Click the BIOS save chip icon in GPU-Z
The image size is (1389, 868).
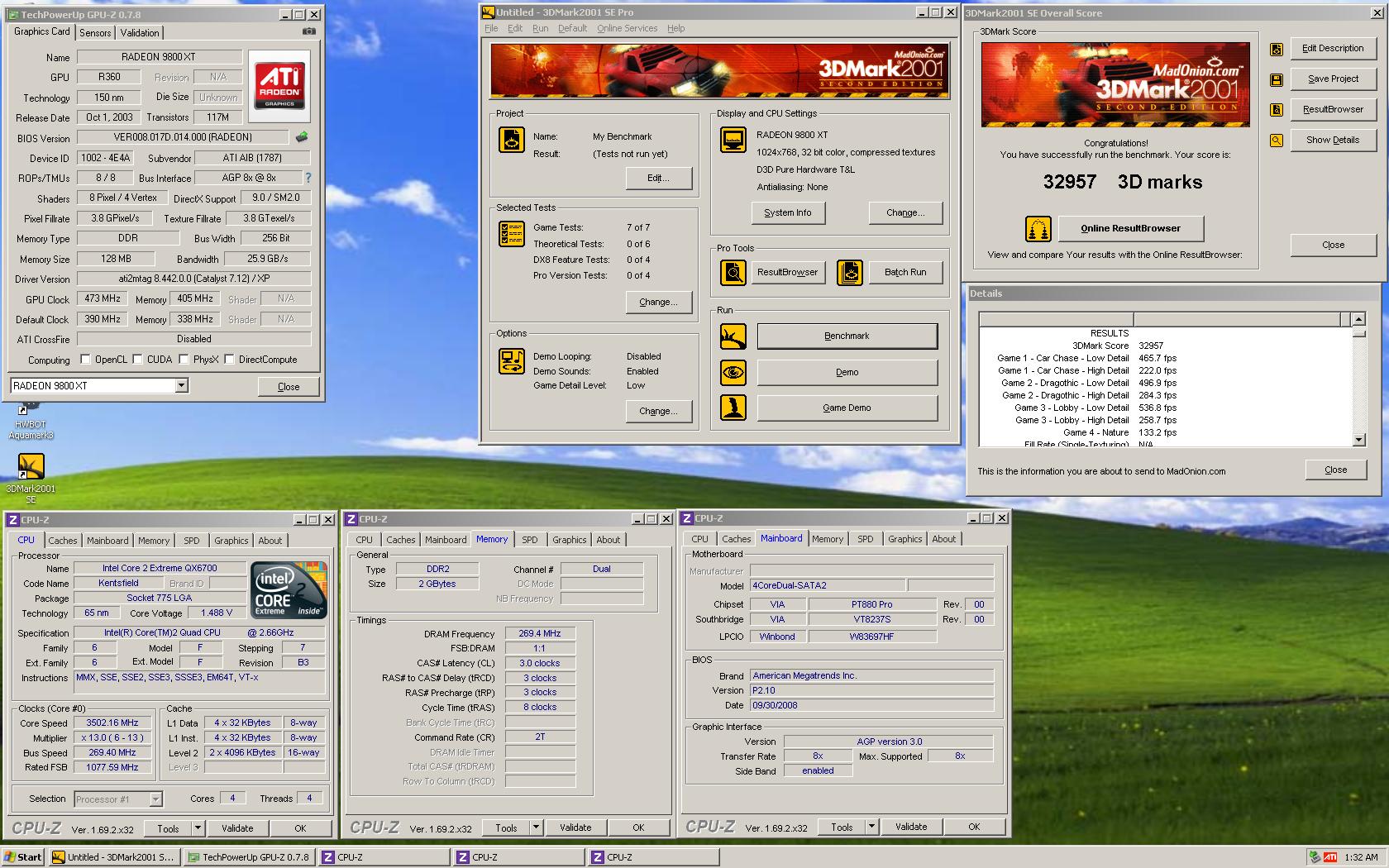[x=302, y=137]
